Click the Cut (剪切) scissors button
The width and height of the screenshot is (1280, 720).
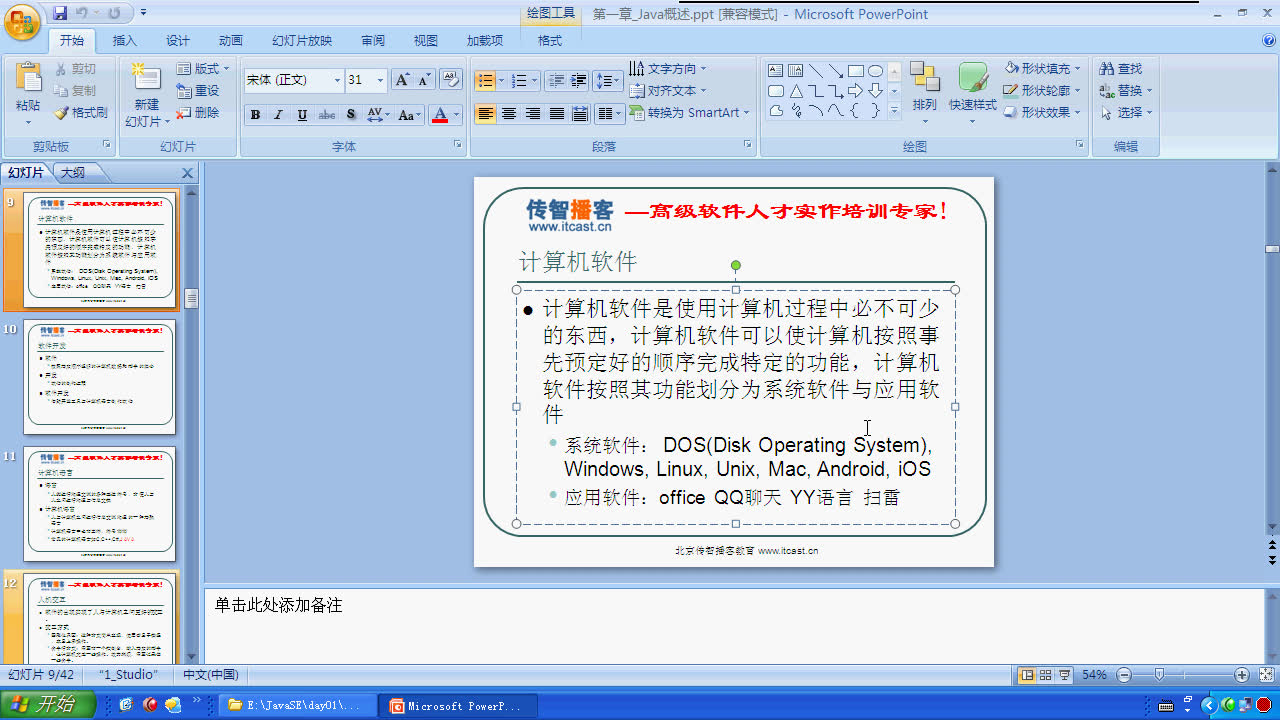pyautogui.click(x=77, y=69)
